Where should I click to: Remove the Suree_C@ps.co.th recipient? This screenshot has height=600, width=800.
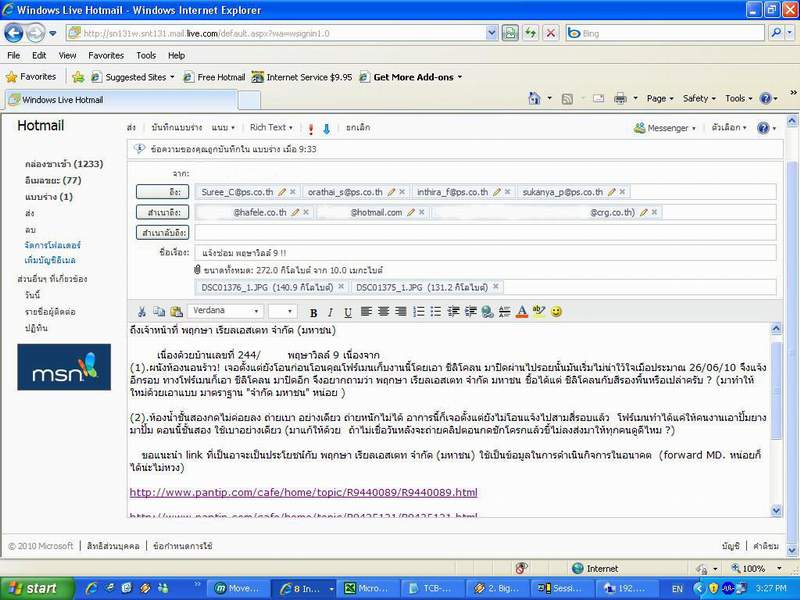[293, 192]
